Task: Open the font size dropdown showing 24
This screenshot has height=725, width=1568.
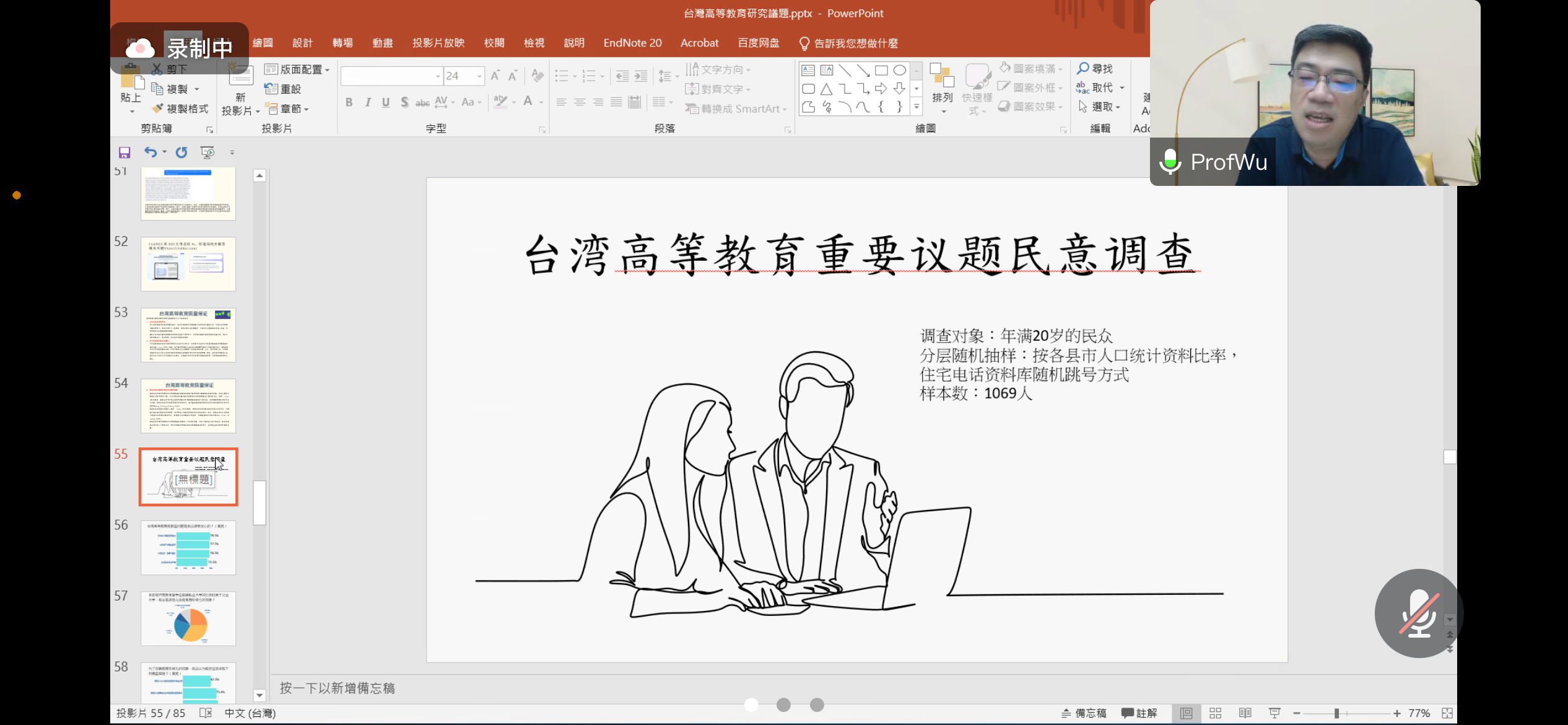Action: (x=479, y=76)
